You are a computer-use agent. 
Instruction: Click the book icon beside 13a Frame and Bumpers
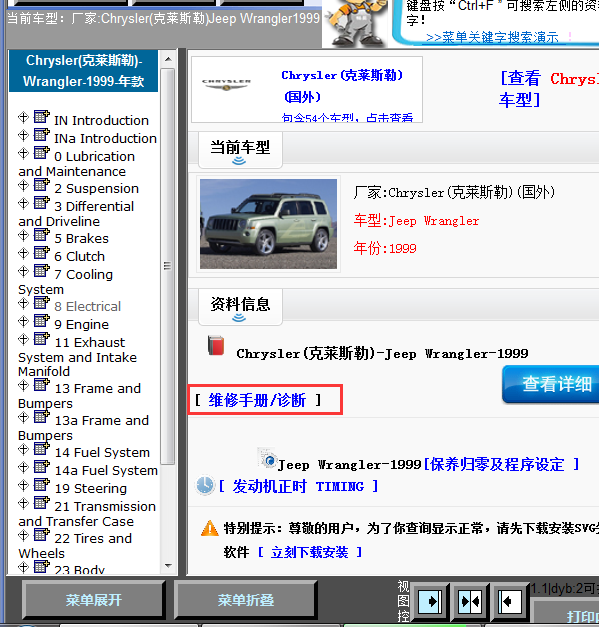[42, 417]
